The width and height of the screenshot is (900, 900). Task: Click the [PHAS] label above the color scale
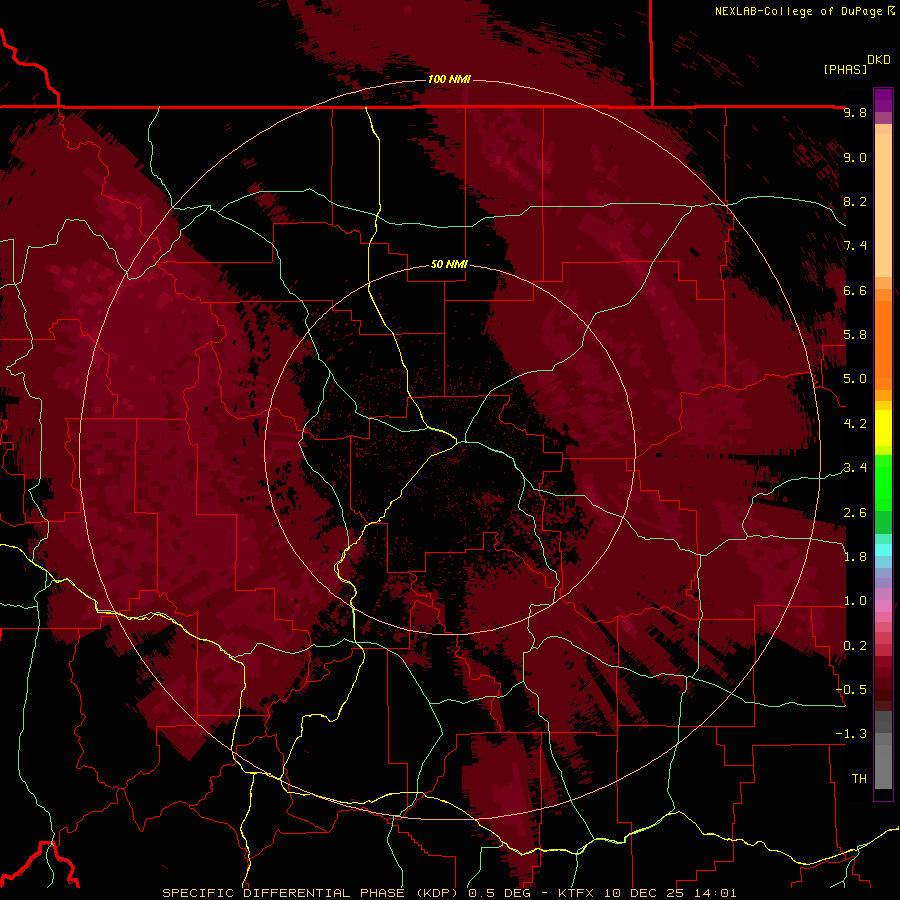pos(845,69)
